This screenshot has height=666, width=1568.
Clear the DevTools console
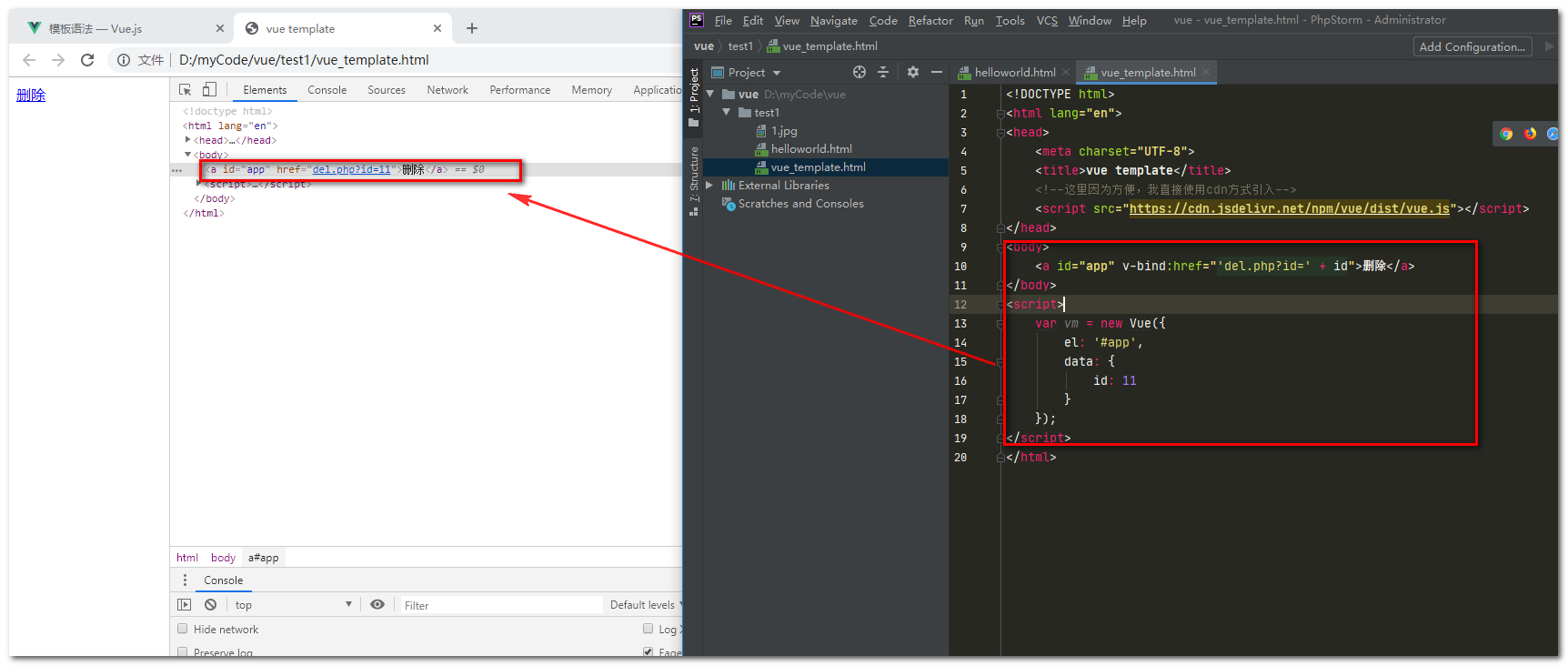coord(210,605)
